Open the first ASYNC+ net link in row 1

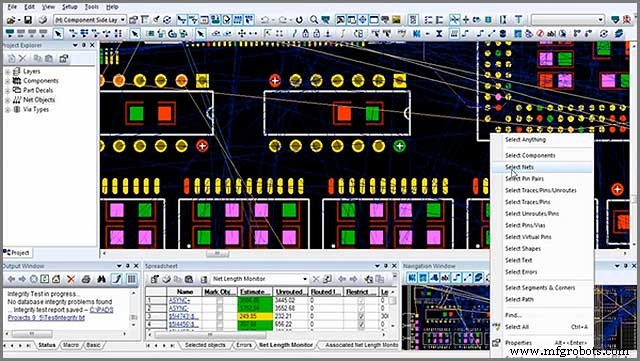(179, 301)
